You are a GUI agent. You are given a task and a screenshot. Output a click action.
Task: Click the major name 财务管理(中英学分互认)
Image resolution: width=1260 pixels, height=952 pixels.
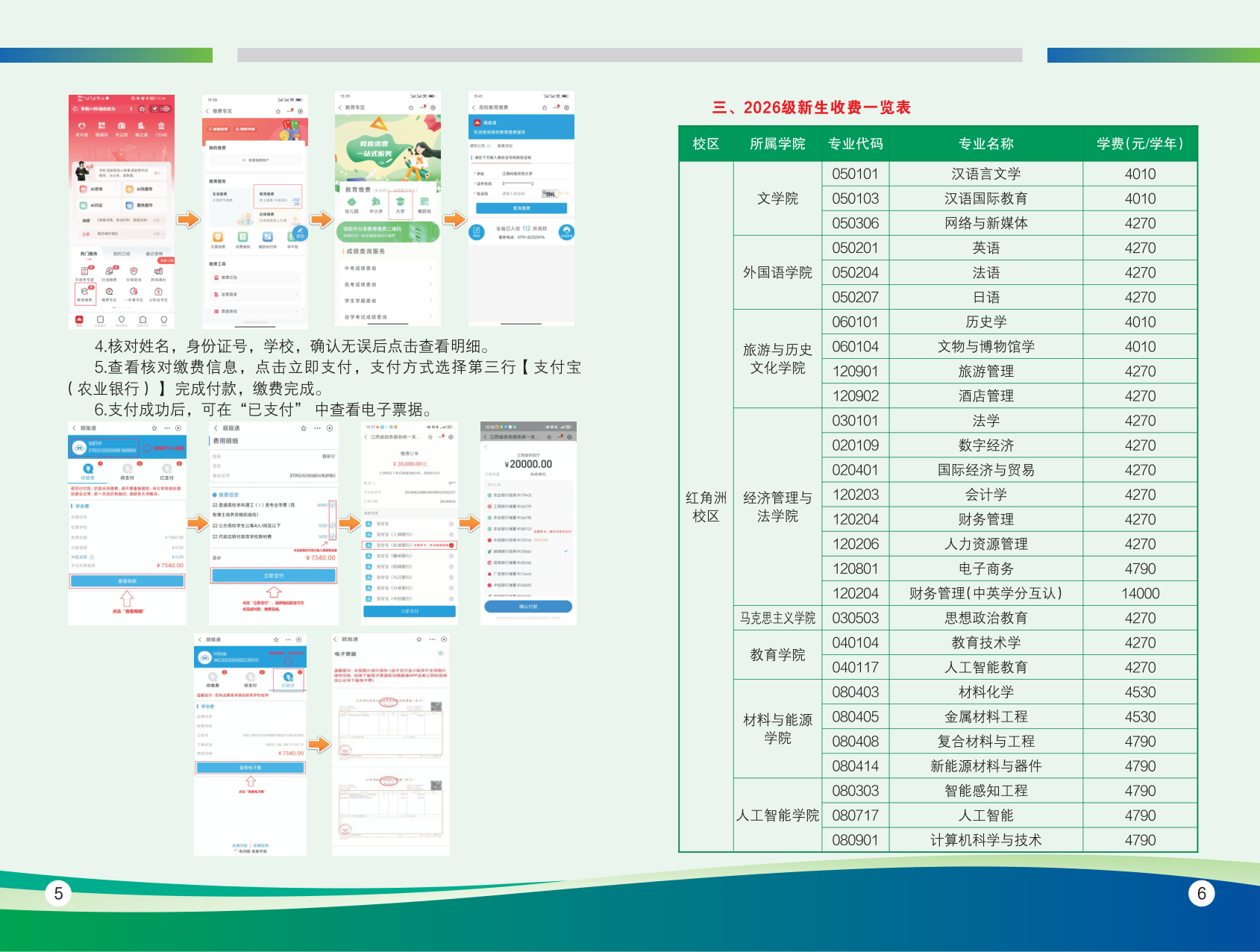985,593
